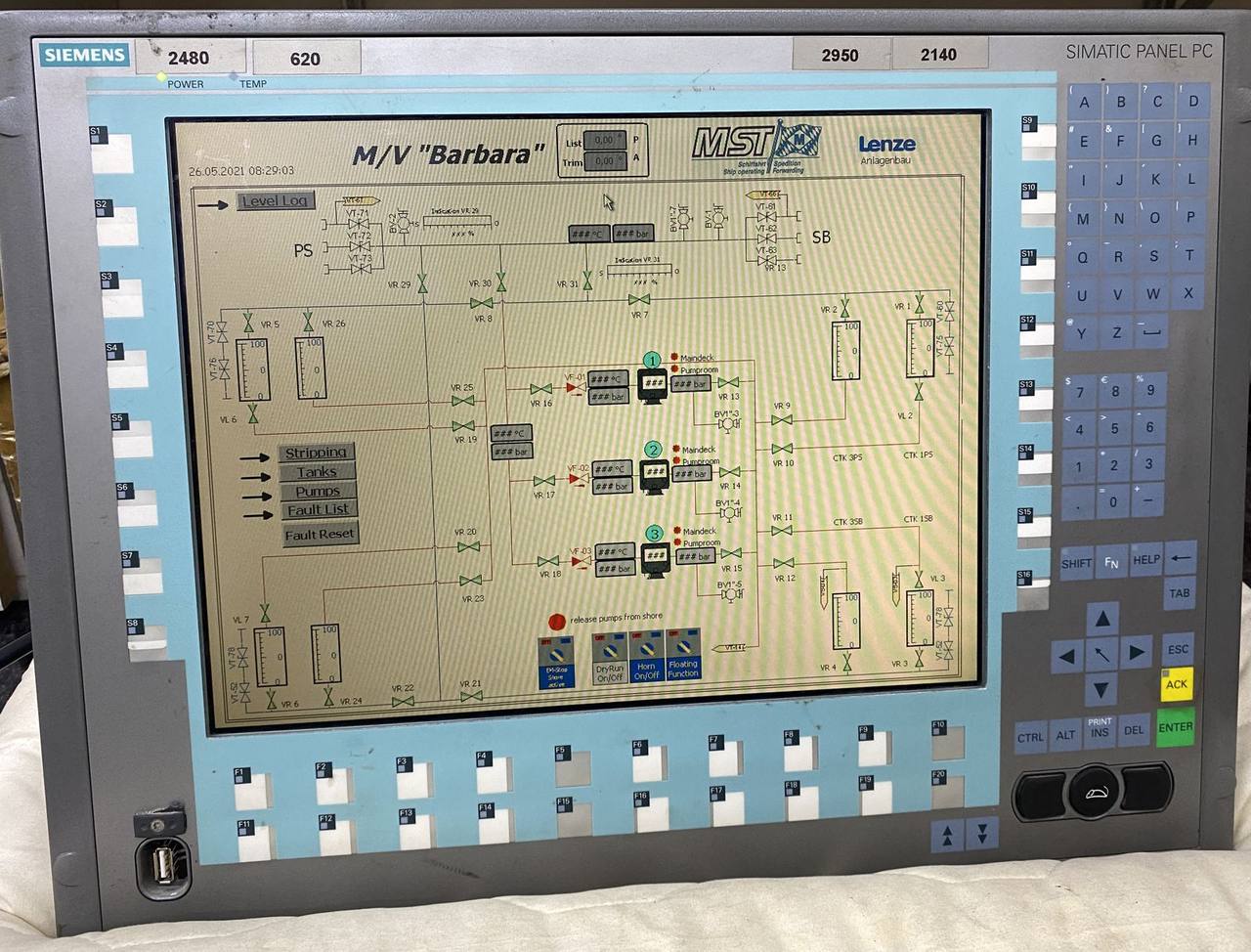
Task: Open the Level Log screen
Action: click(275, 201)
